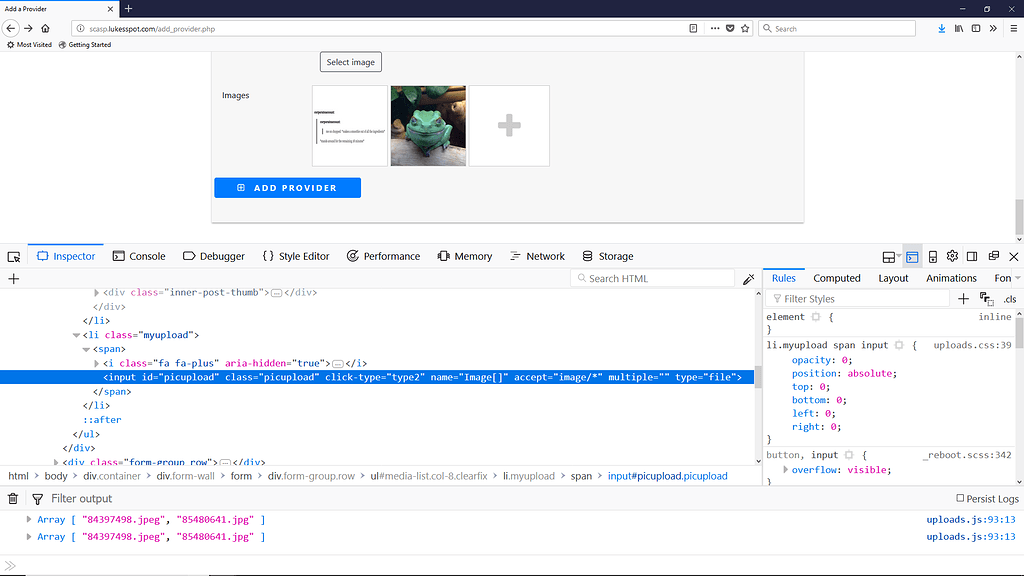
Task: Toggle pseudo-classes in the Rules panel
Action: pyautogui.click(x=986, y=298)
